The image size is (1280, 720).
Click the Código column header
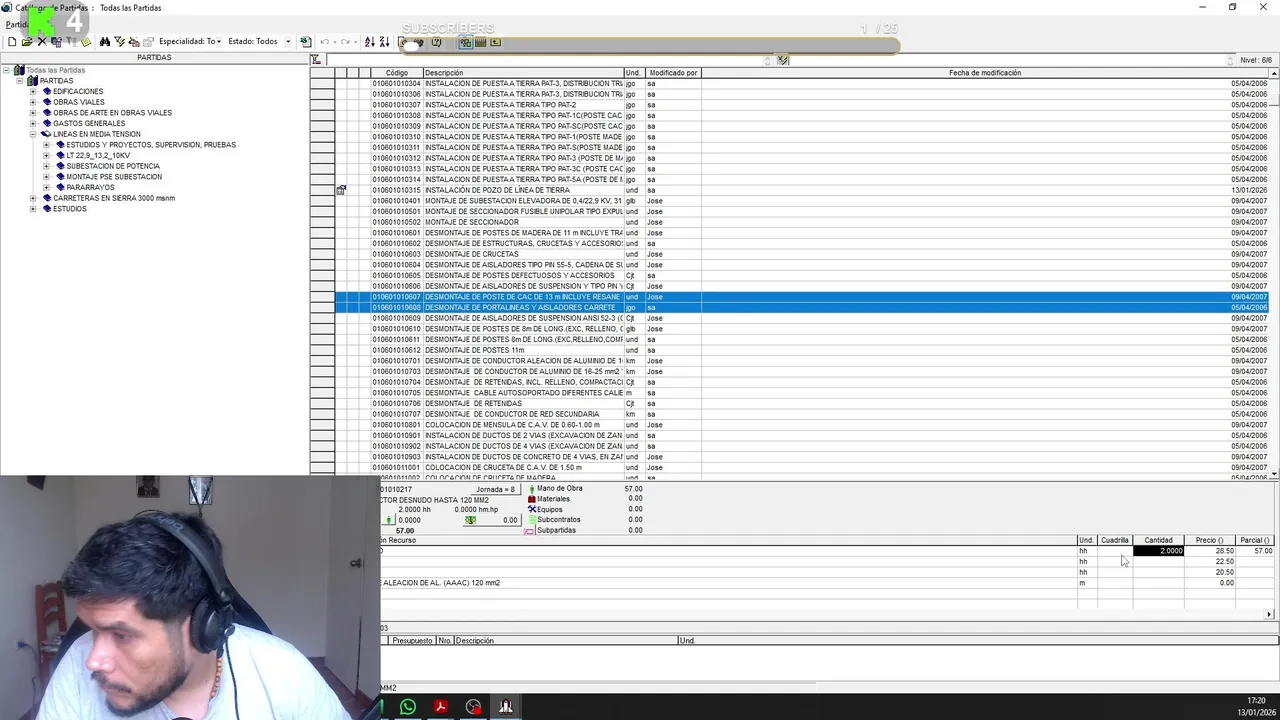pos(396,73)
